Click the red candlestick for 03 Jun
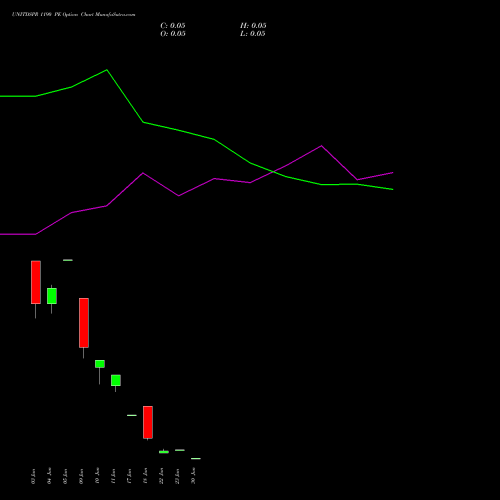This screenshot has height=500, width=500. point(36,282)
